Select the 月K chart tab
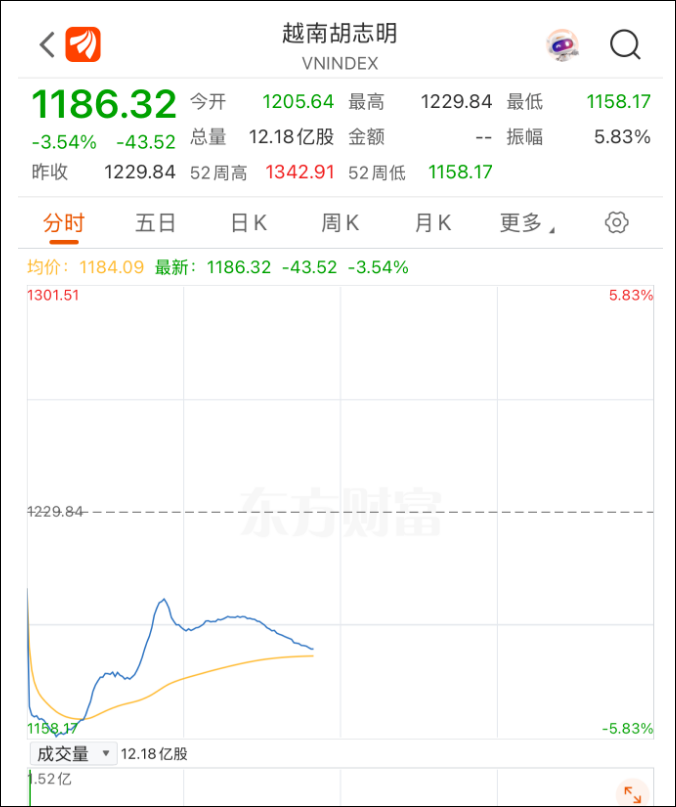 point(433,223)
